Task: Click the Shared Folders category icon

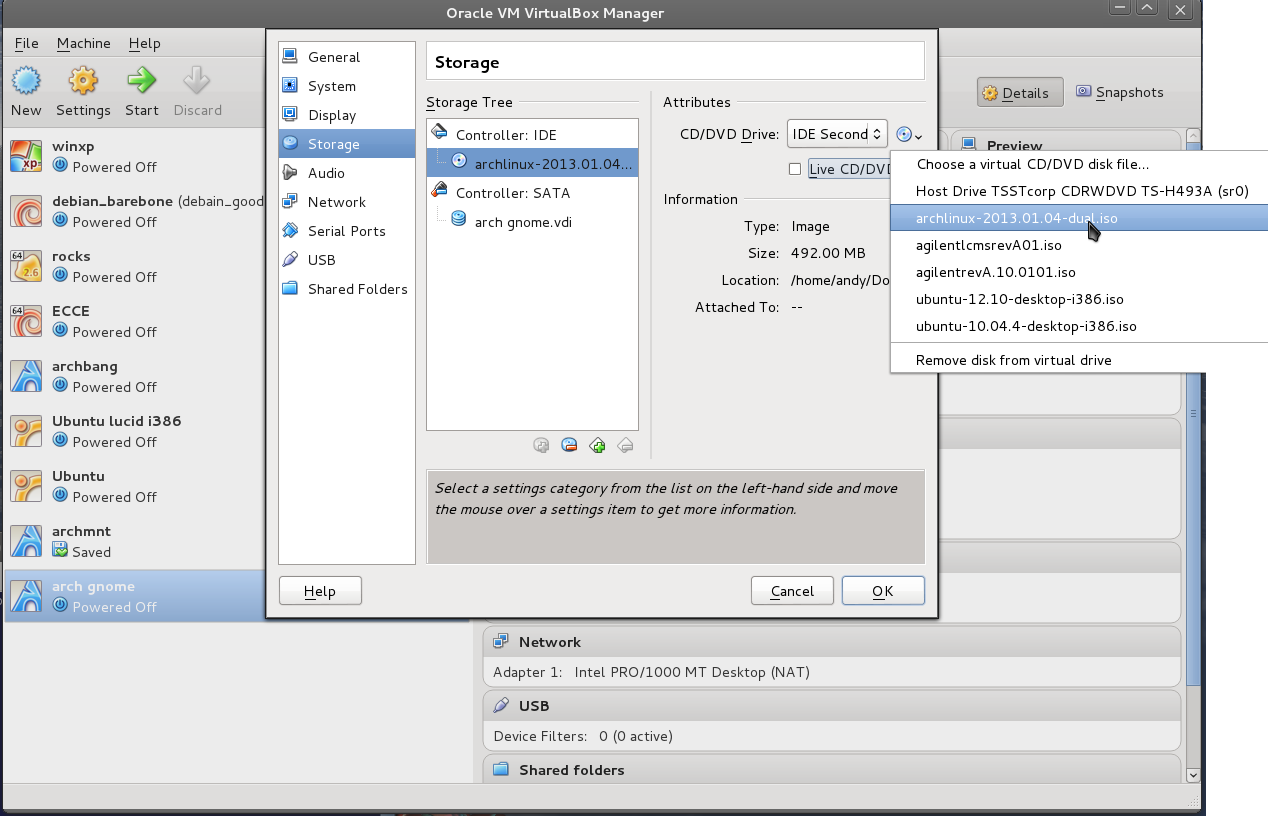Action: (290, 289)
